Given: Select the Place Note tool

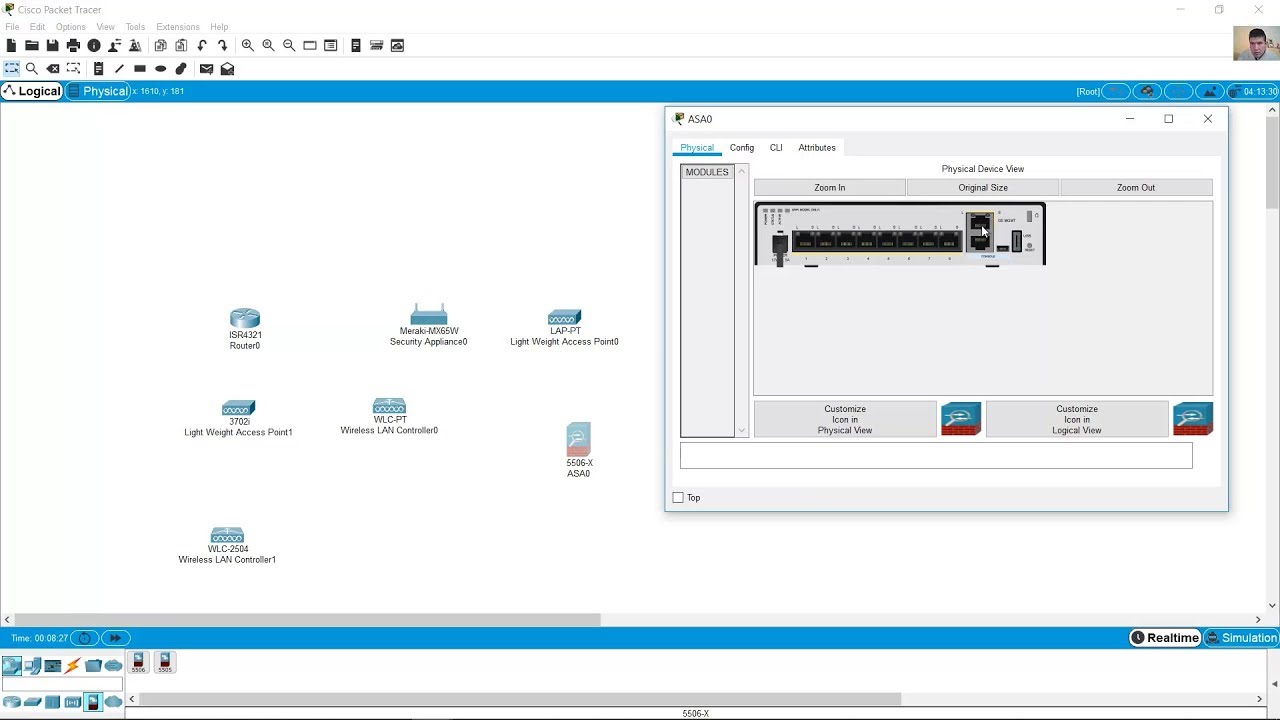Looking at the screenshot, I should pyautogui.click(x=98, y=68).
